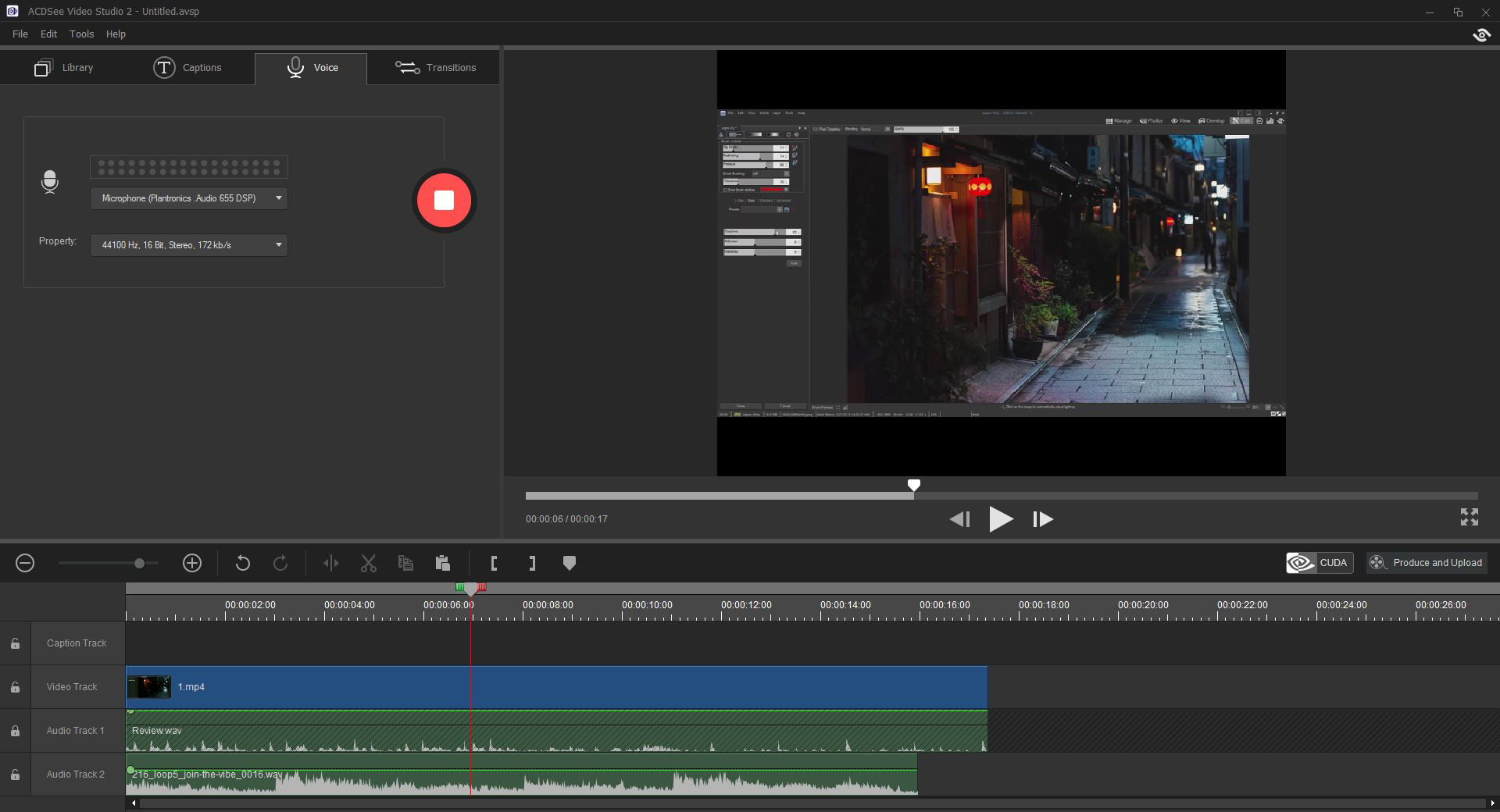Open the Tools menu

pos(81,34)
